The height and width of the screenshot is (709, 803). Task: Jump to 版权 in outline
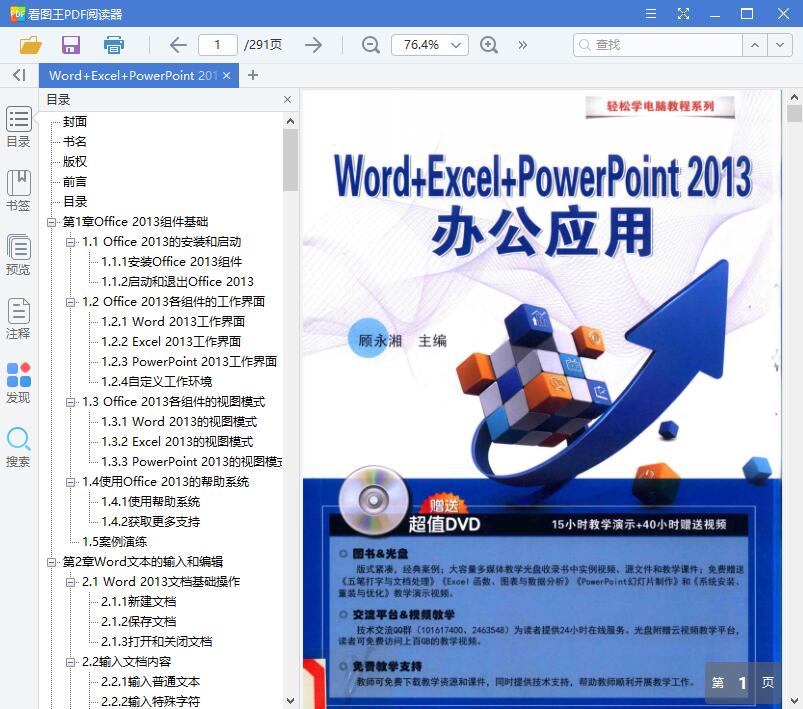75,161
